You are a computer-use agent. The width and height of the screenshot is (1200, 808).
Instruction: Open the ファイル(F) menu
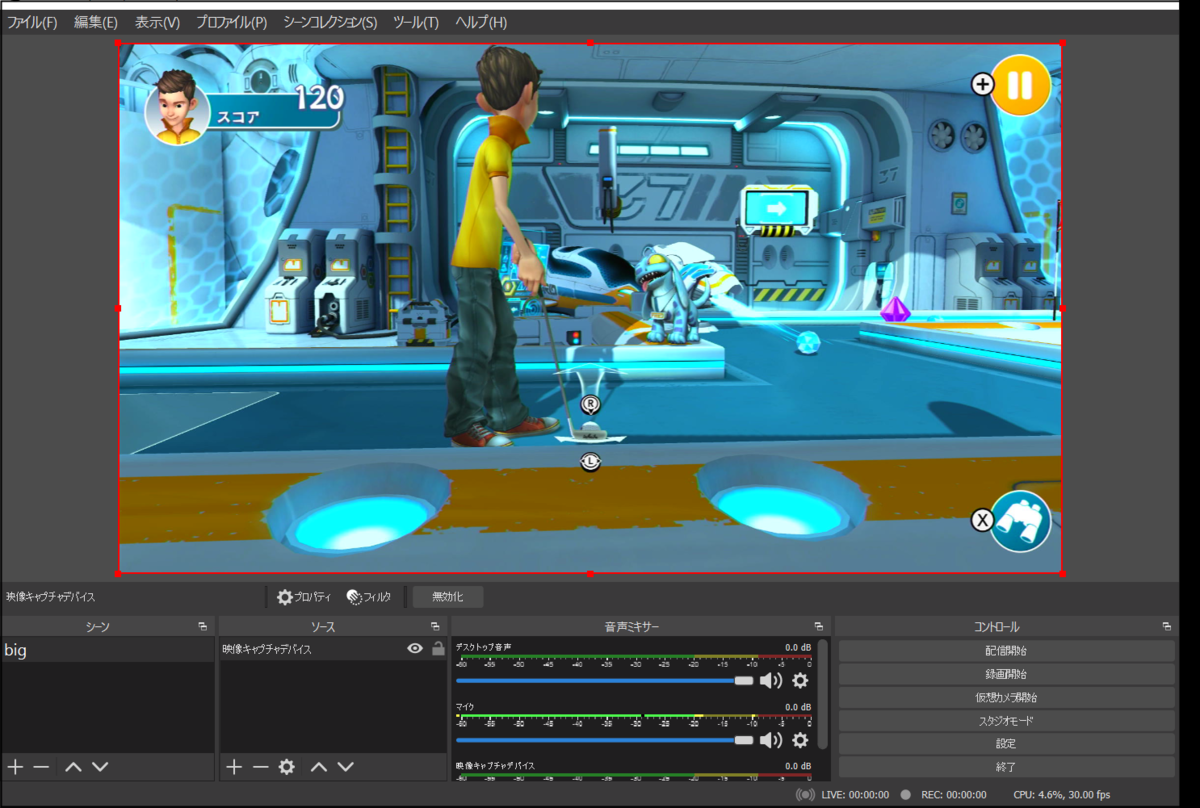[x=32, y=22]
